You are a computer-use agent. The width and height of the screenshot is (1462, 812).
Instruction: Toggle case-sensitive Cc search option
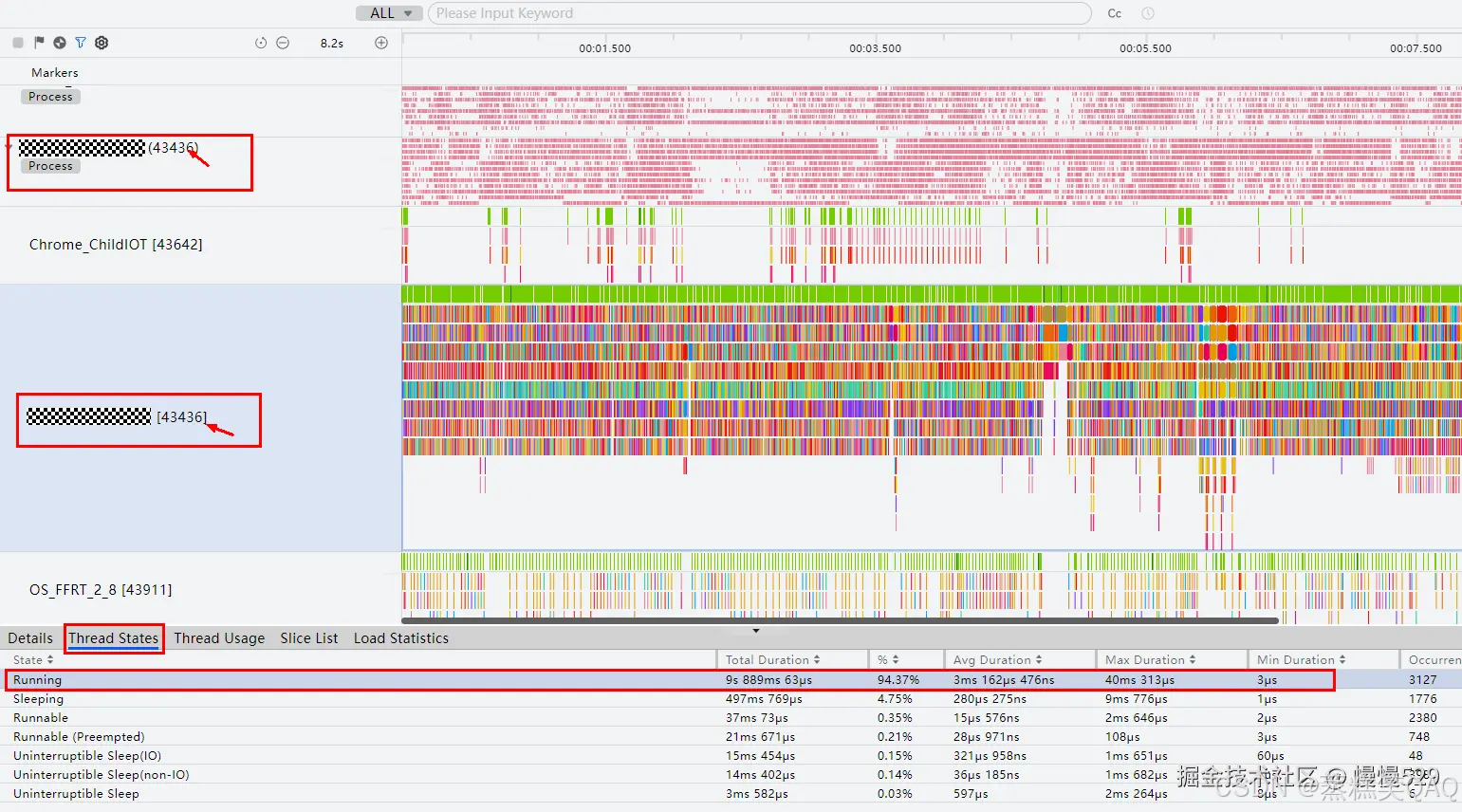pyautogui.click(x=1115, y=13)
